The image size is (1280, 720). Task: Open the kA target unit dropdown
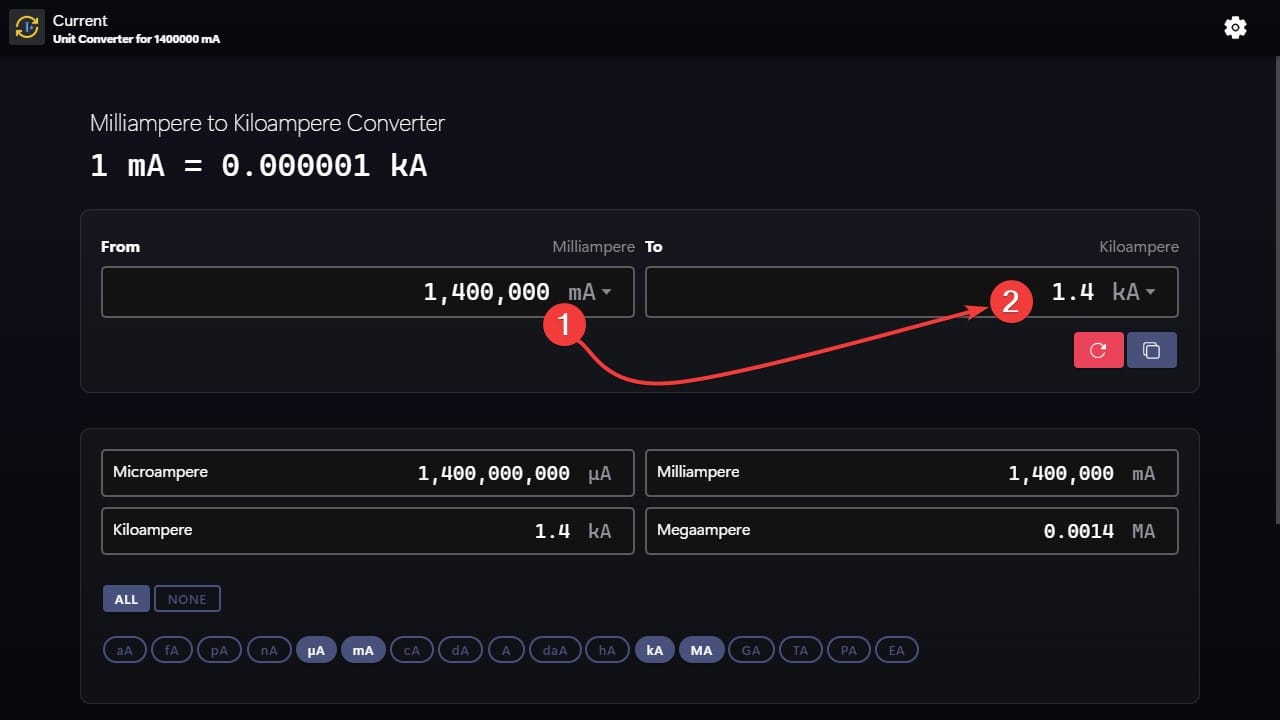(x=1134, y=292)
